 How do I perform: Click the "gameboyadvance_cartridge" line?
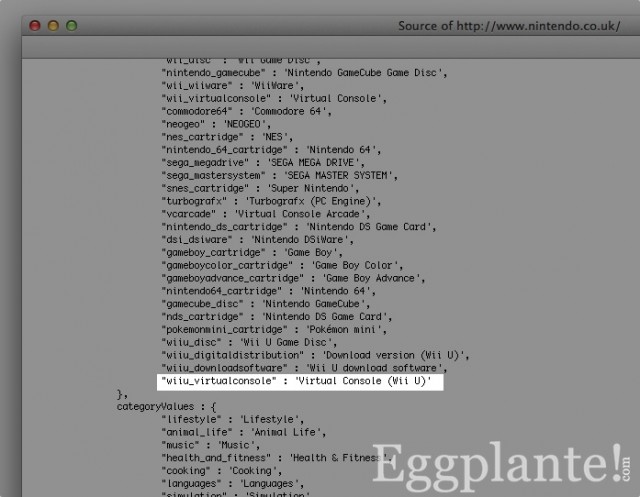pyautogui.click(x=293, y=278)
